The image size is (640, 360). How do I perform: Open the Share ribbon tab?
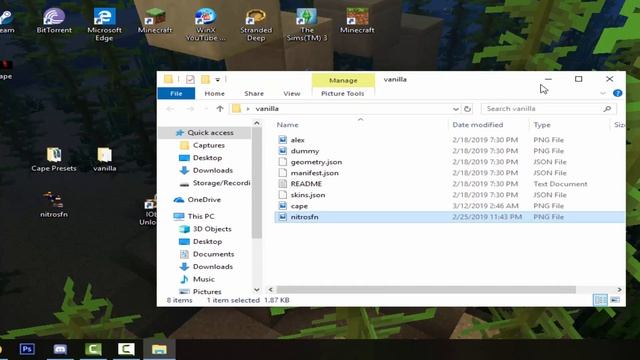point(254,93)
